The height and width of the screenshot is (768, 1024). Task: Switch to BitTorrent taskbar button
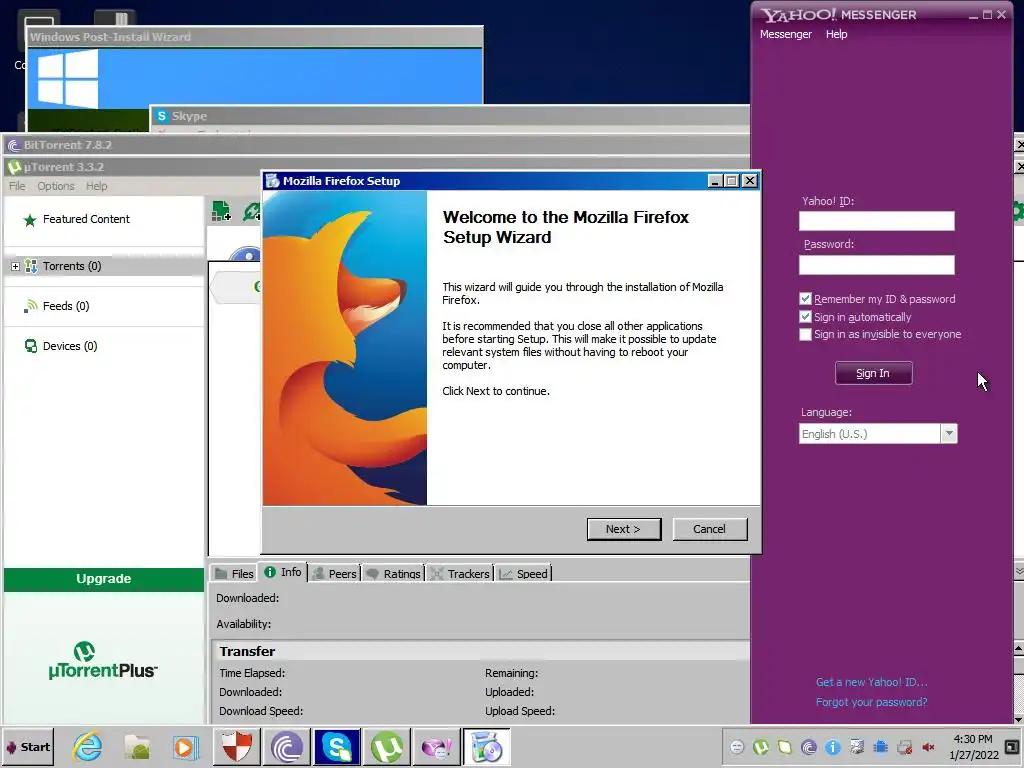287,747
